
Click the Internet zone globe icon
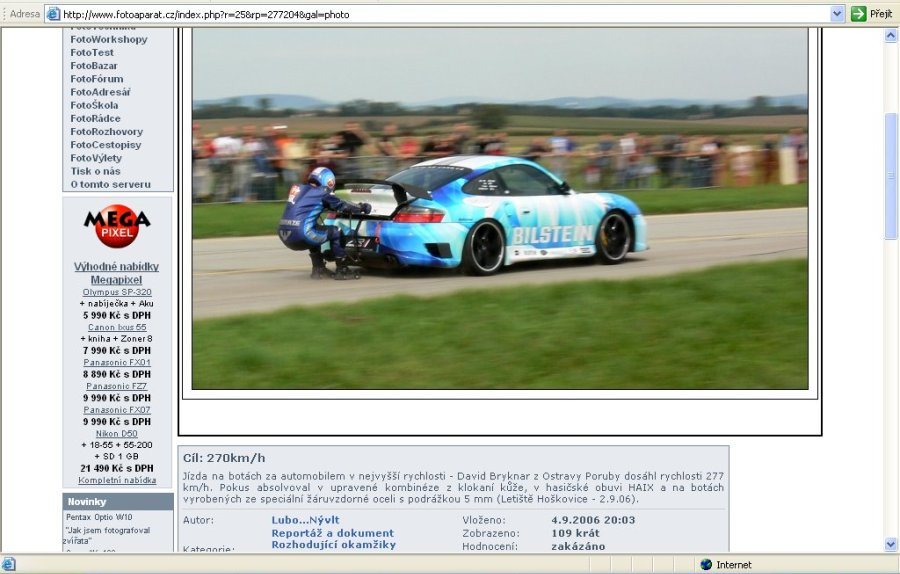point(706,565)
